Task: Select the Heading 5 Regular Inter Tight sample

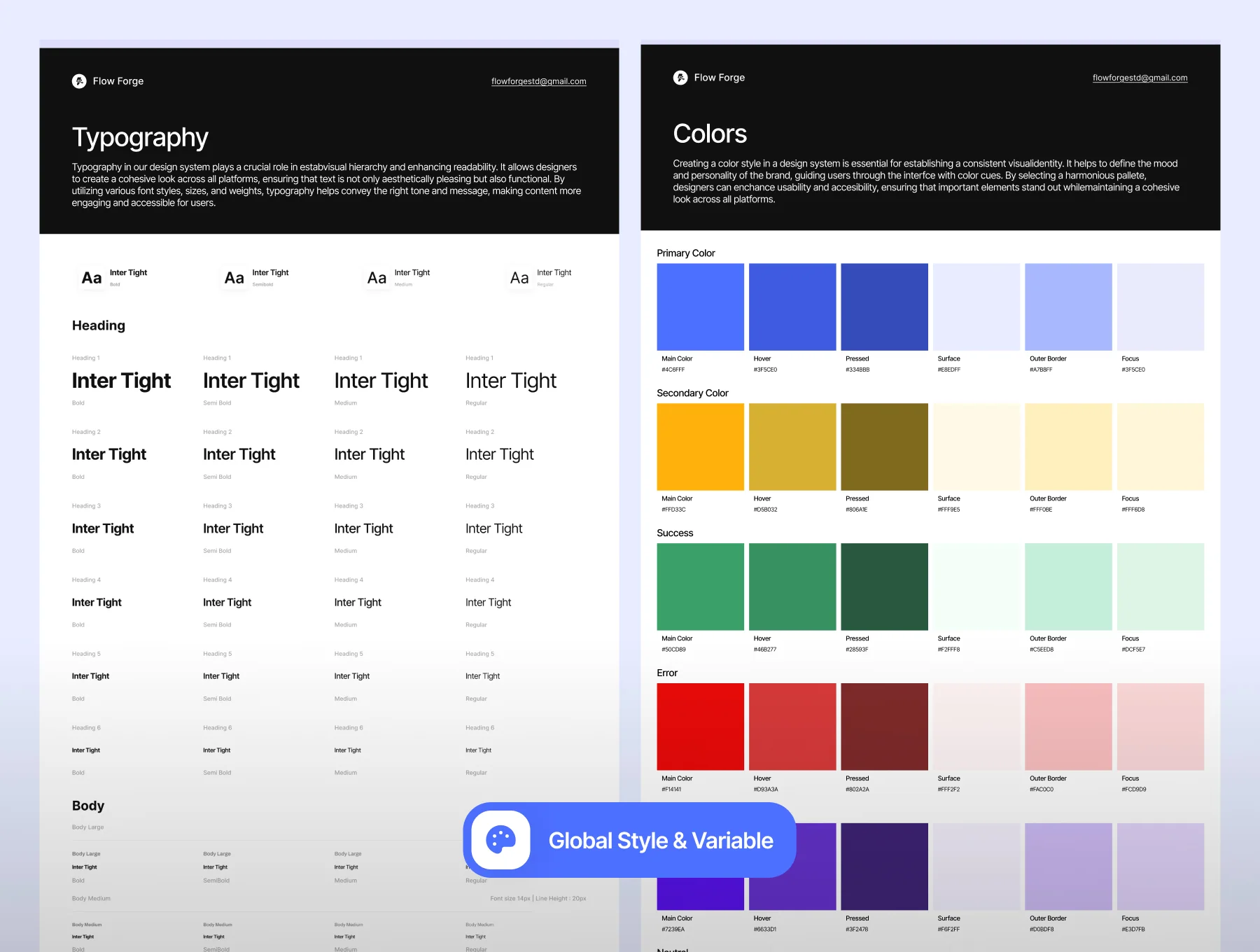Action: coord(482,676)
